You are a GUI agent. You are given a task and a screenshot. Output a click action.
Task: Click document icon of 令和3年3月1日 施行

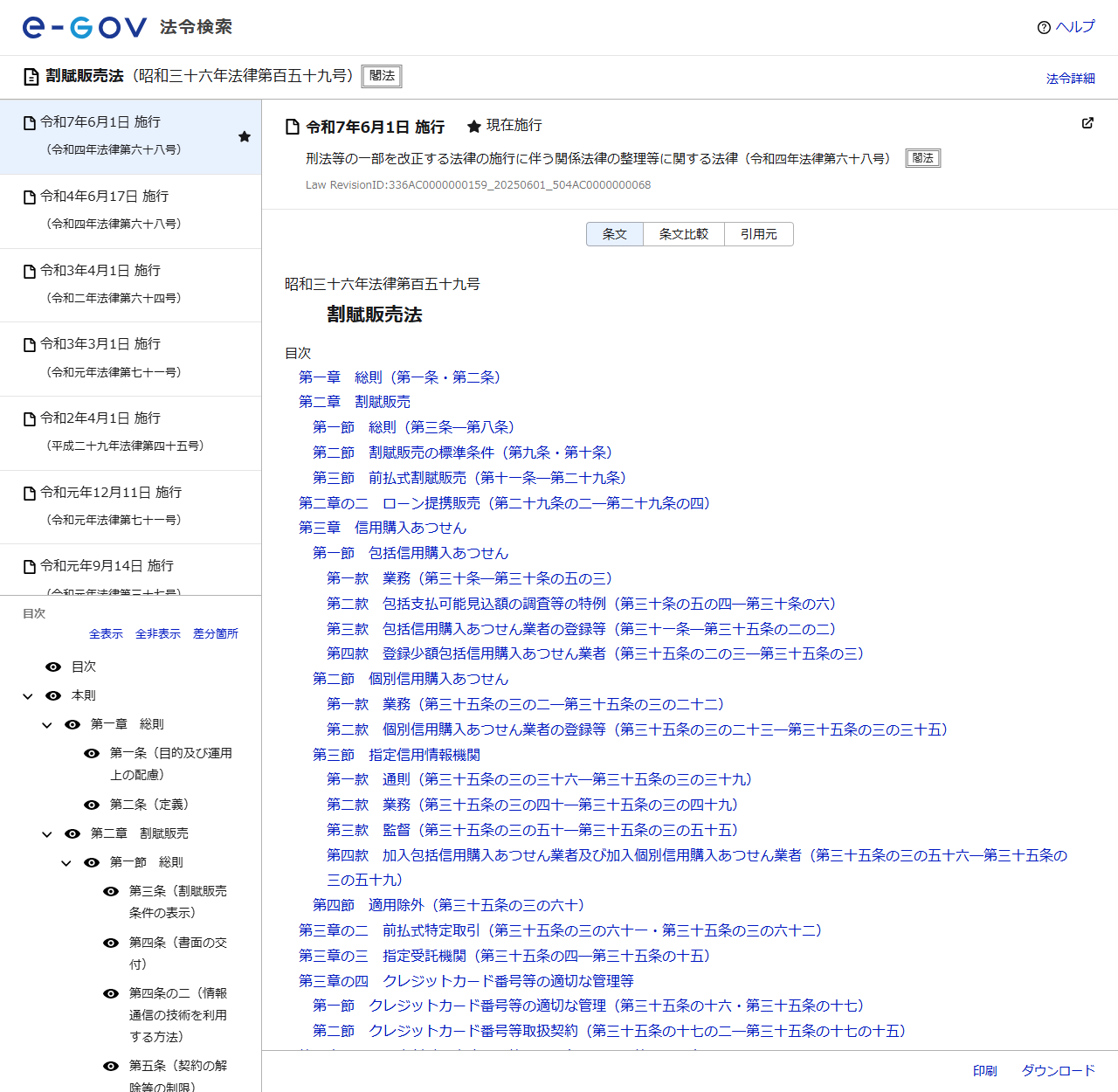30,345
